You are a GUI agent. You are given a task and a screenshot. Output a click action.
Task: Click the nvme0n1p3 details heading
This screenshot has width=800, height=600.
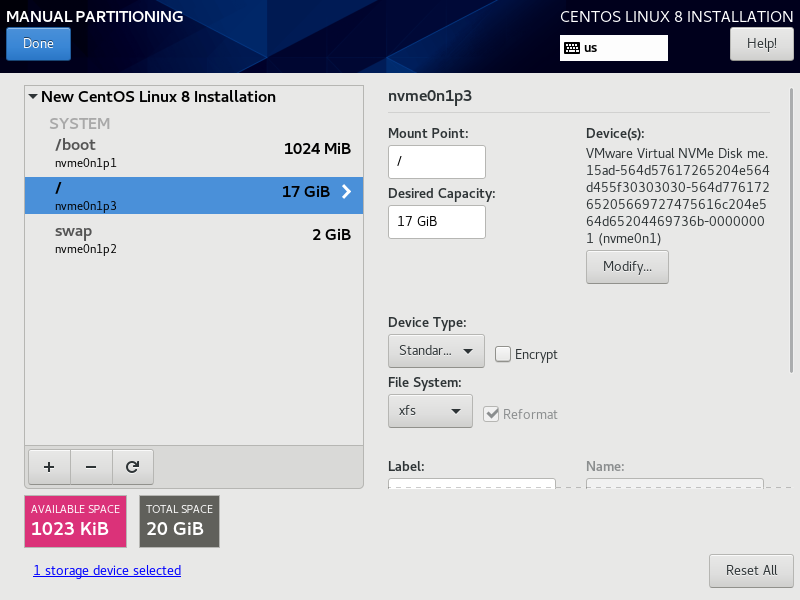[x=430, y=96]
